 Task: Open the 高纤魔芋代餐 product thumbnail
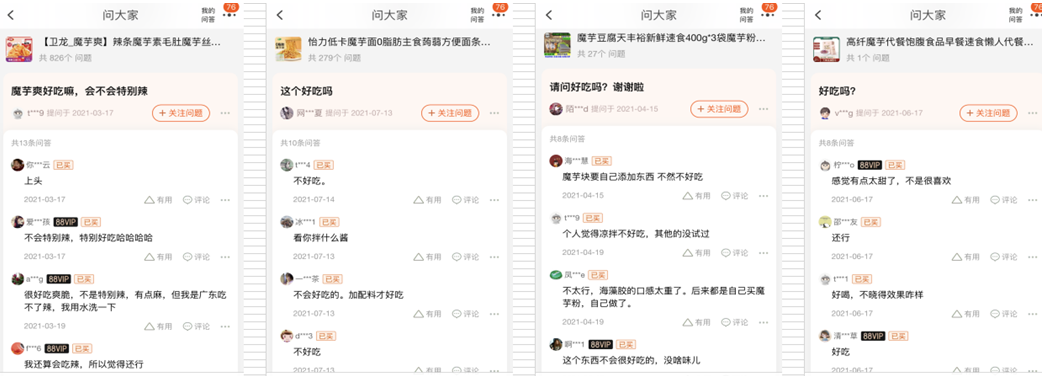pos(826,49)
